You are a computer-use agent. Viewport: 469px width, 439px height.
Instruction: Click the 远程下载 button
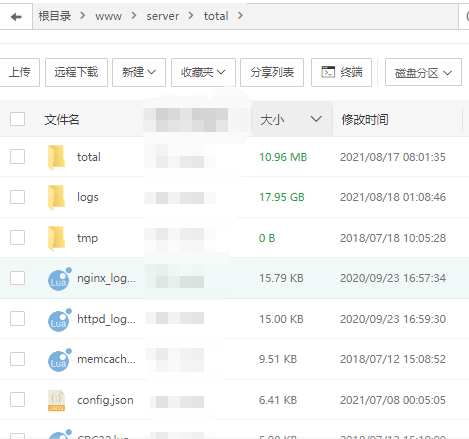(76, 72)
